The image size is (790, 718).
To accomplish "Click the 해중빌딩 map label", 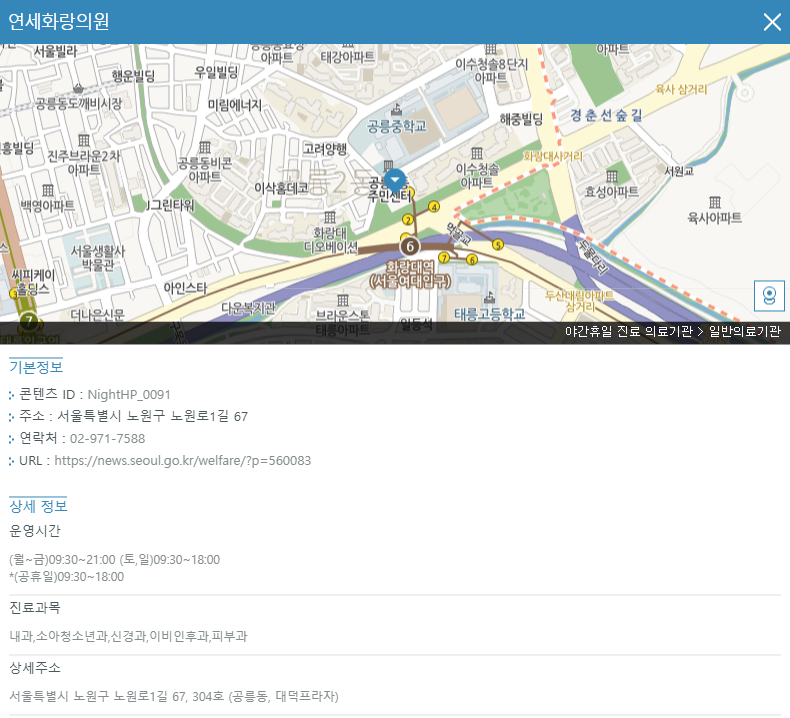I will click(x=521, y=119).
